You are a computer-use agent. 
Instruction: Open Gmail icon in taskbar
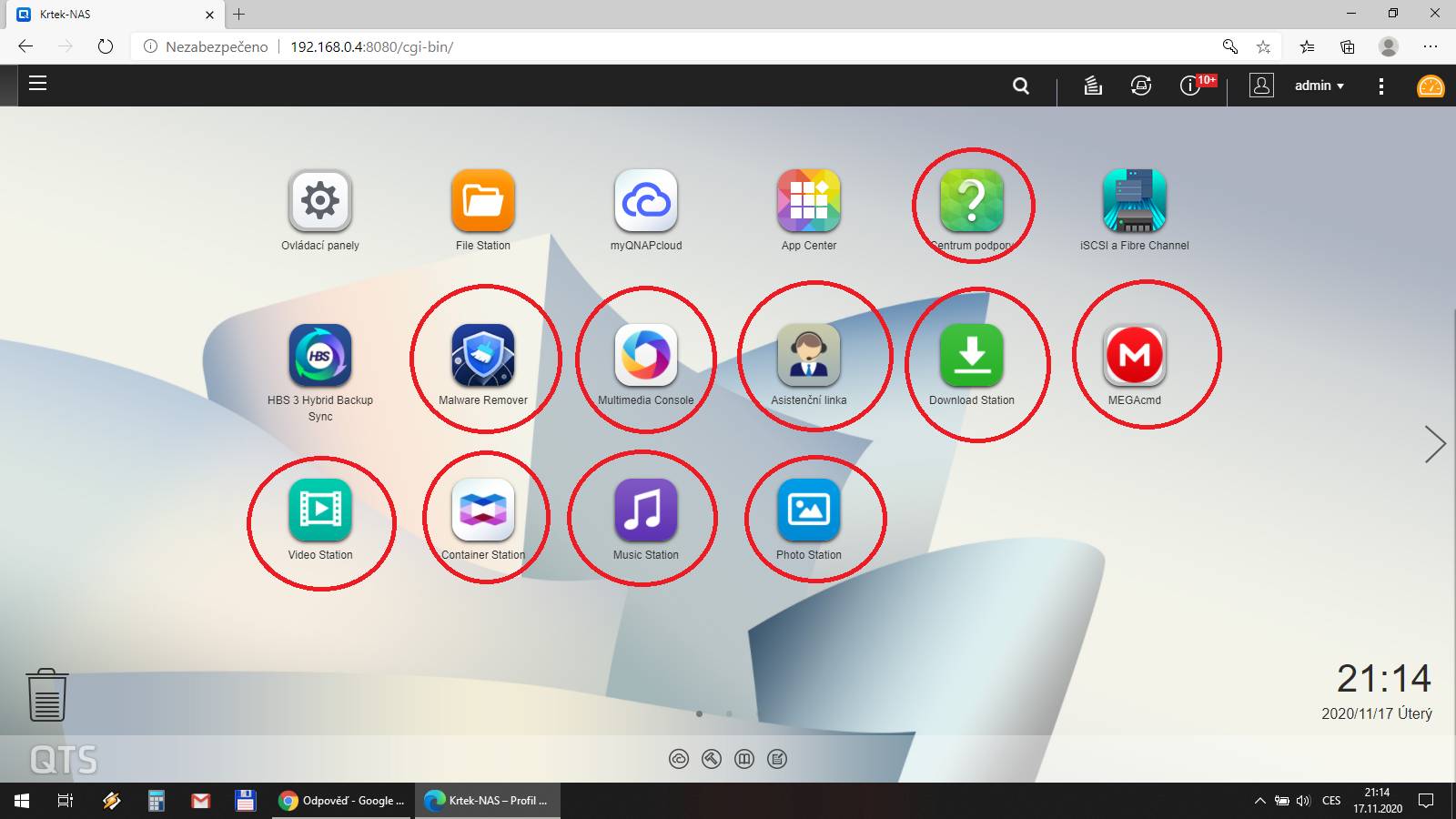(201, 801)
